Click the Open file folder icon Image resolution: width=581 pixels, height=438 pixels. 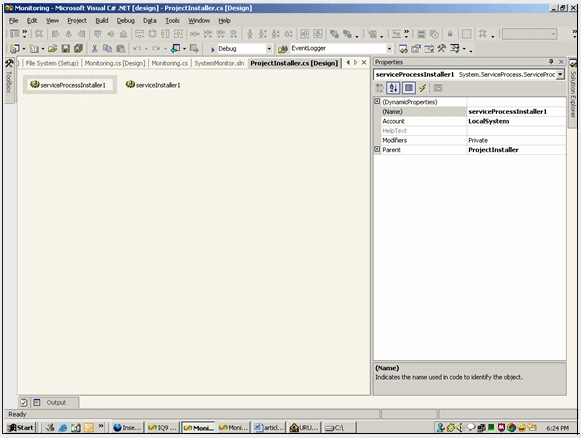coord(52,49)
